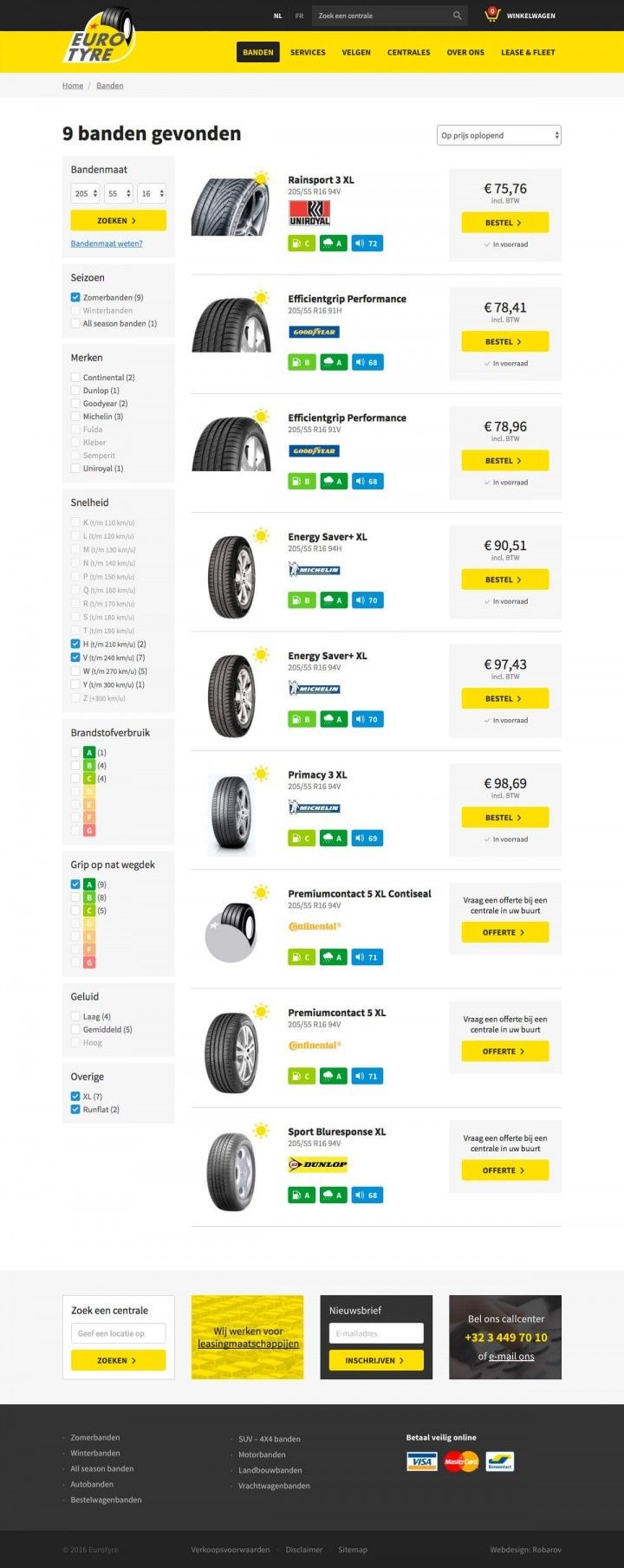Open the 'Op prijs oplopend' sort dropdown
The height and width of the screenshot is (1568, 624).
499,135
